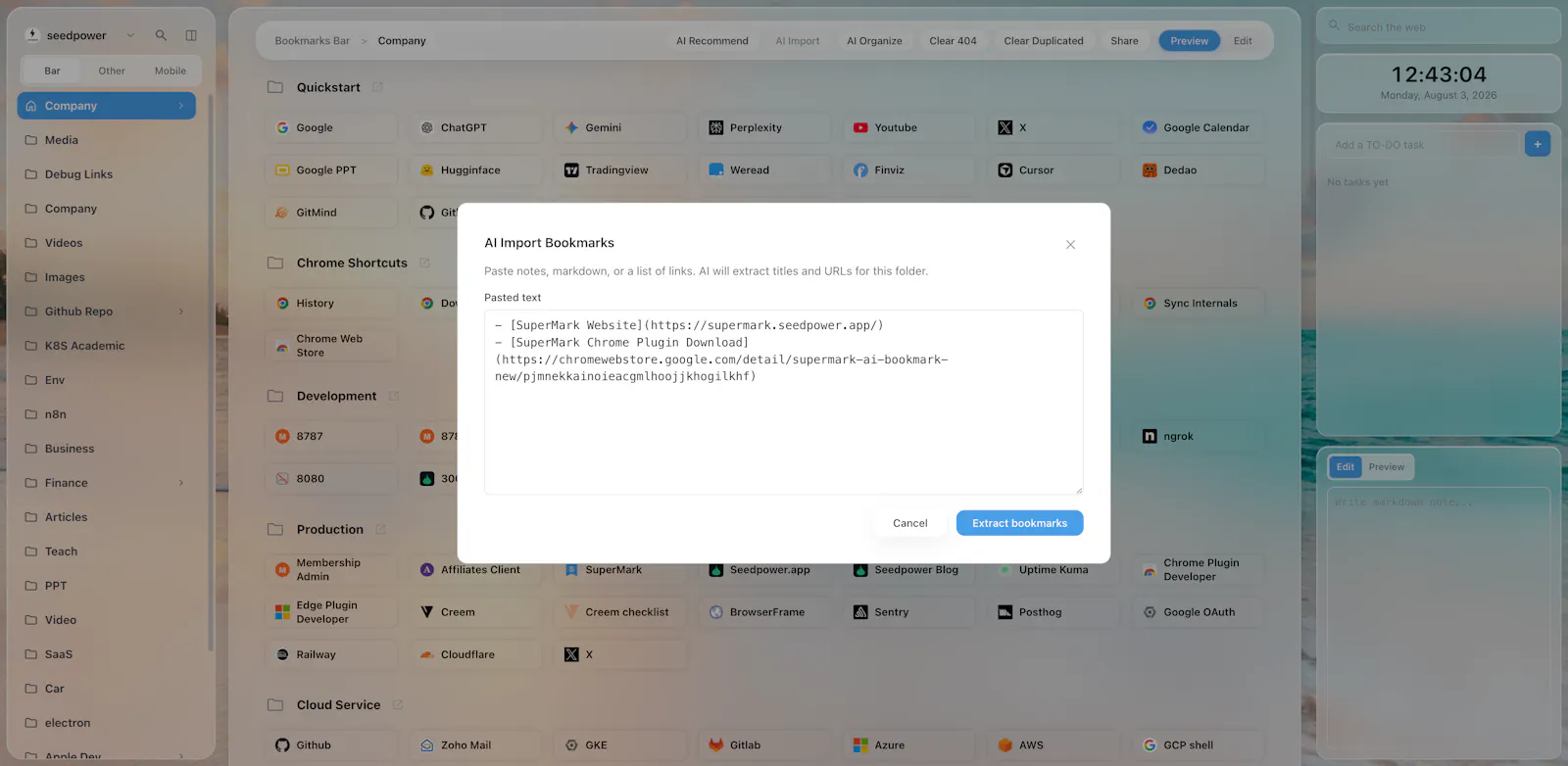
Task: Open the Dedao bookmark
Action: tap(1199, 170)
